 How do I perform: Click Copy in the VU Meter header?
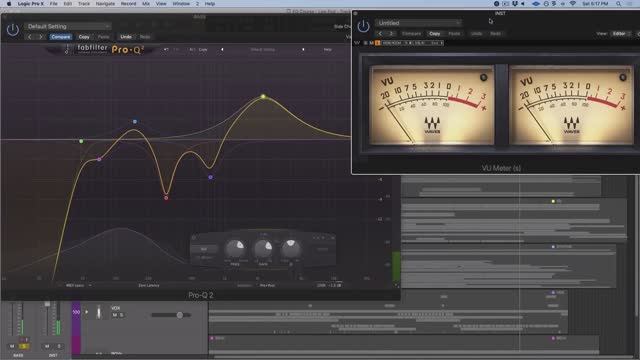[x=435, y=33]
